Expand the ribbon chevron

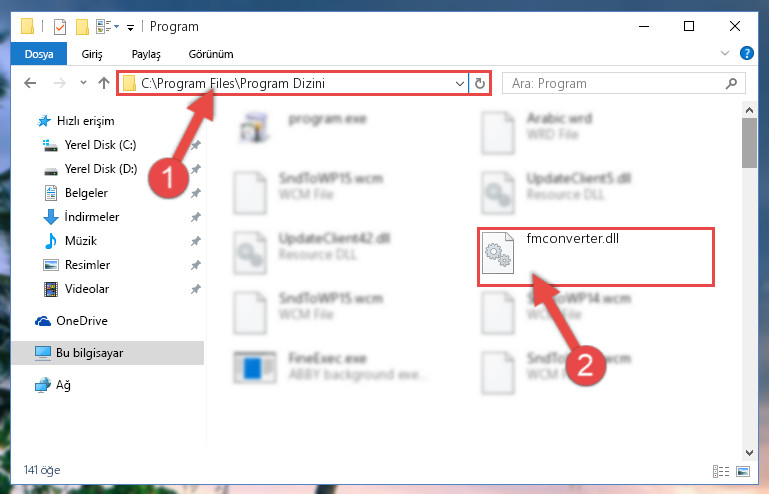tap(725, 53)
